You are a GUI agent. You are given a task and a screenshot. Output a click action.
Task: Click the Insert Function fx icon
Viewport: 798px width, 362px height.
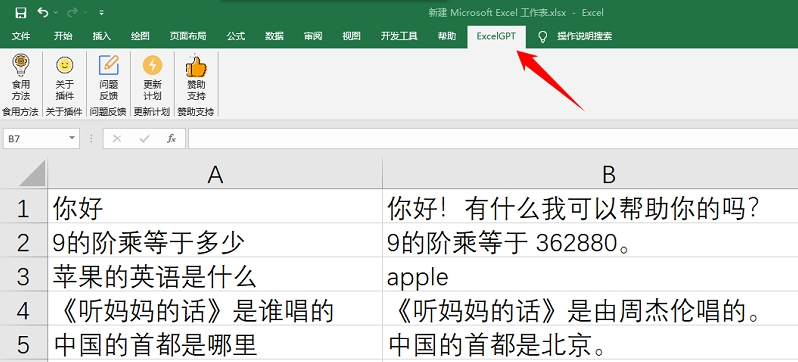coord(172,138)
